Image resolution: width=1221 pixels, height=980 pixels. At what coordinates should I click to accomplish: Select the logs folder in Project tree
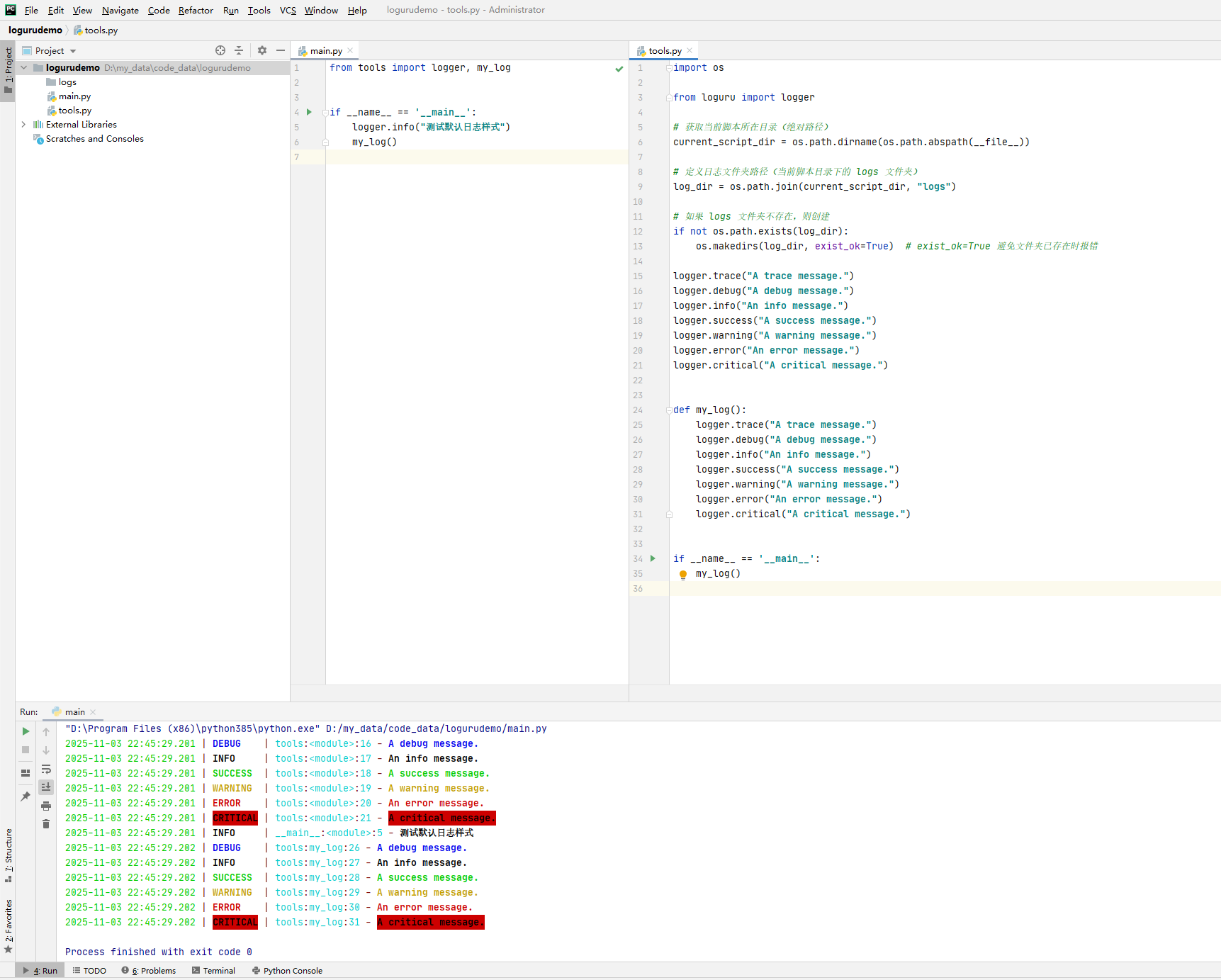point(69,81)
